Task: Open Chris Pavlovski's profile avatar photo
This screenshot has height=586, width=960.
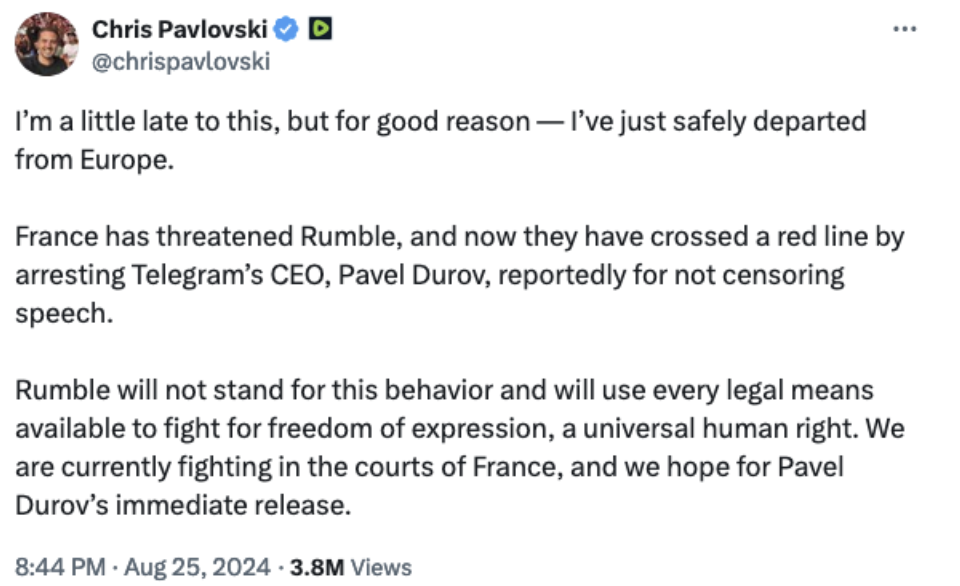Action: click(x=47, y=44)
